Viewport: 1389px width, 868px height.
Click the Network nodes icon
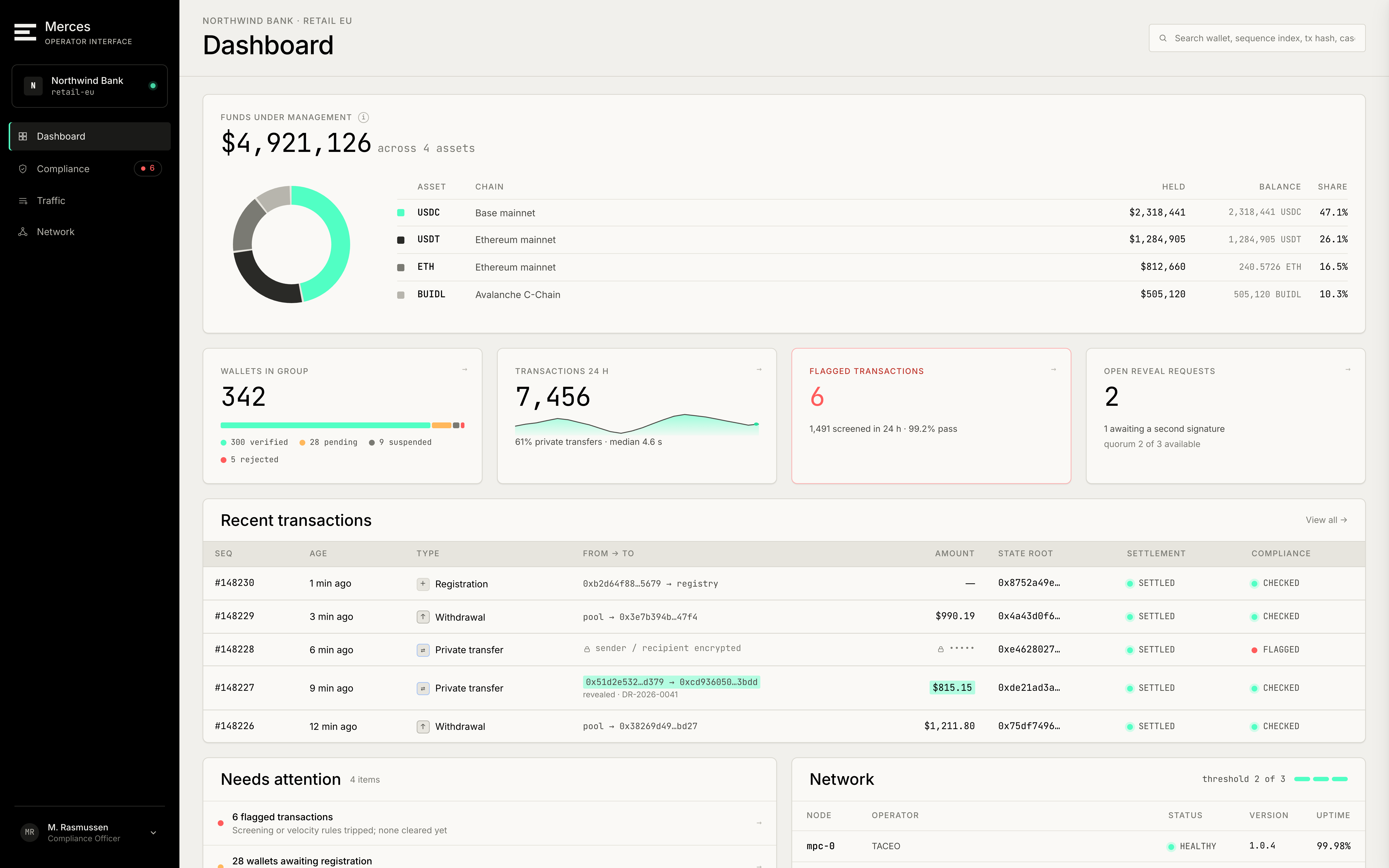click(23, 232)
